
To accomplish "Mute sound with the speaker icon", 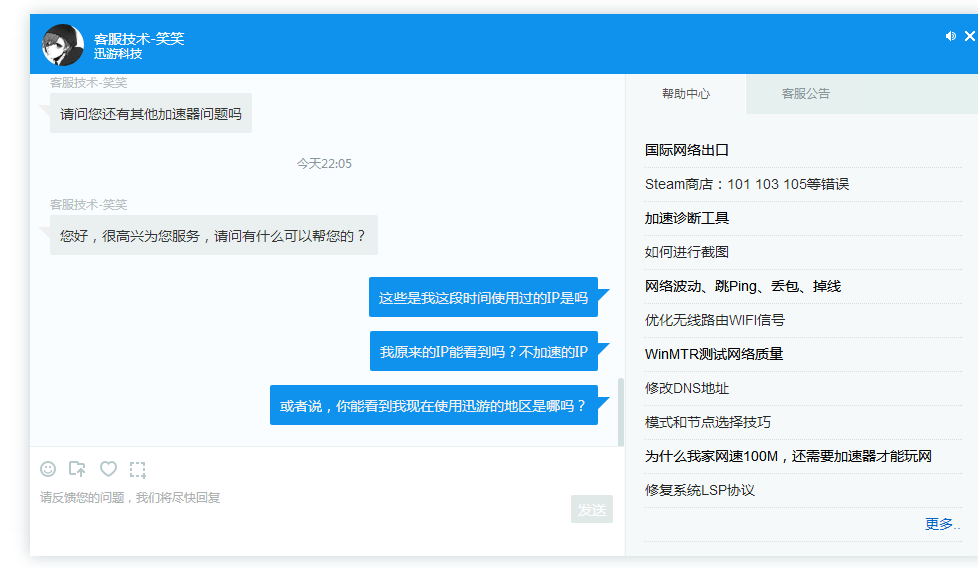I will point(950,36).
